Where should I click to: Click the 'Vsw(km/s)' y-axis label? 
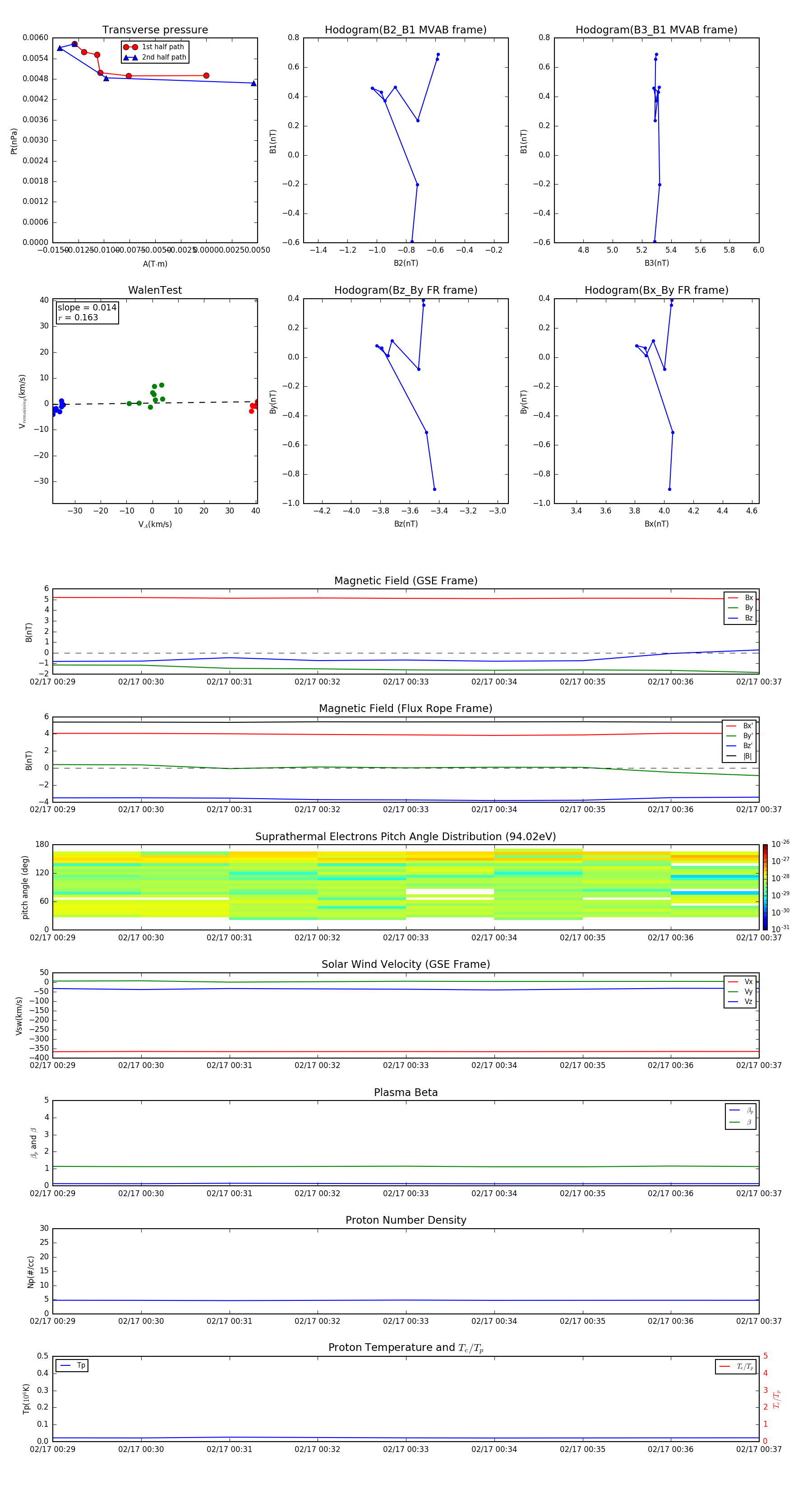(19, 1016)
